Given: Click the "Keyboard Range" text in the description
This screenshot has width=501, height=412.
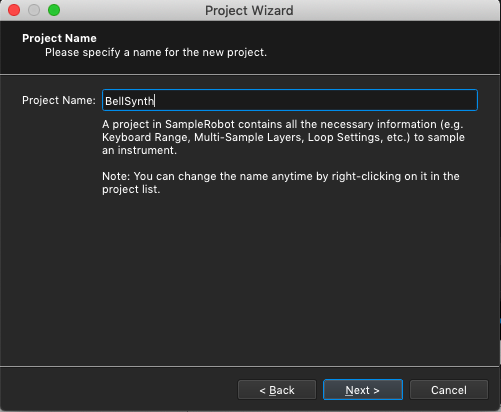Looking at the screenshot, I should [x=146, y=137].
